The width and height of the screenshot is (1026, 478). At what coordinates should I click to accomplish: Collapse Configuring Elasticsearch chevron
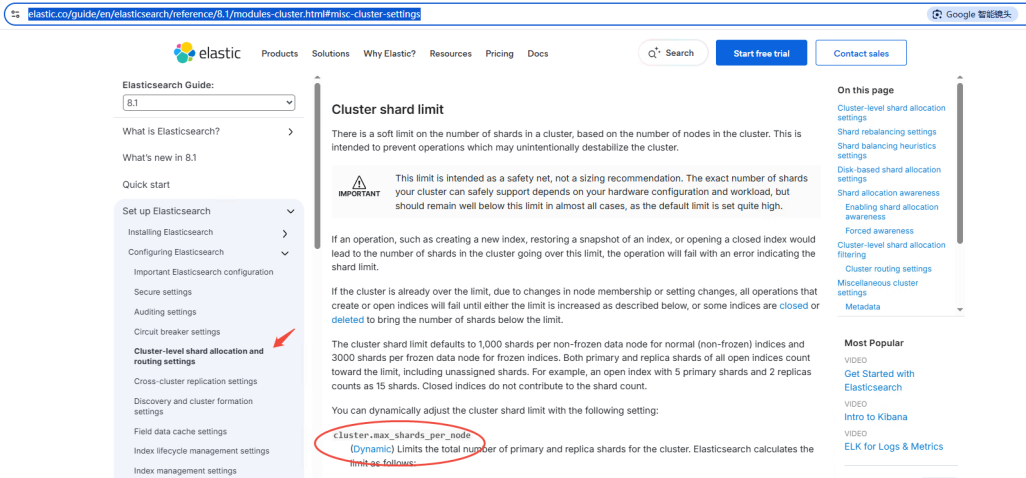[x=285, y=253]
